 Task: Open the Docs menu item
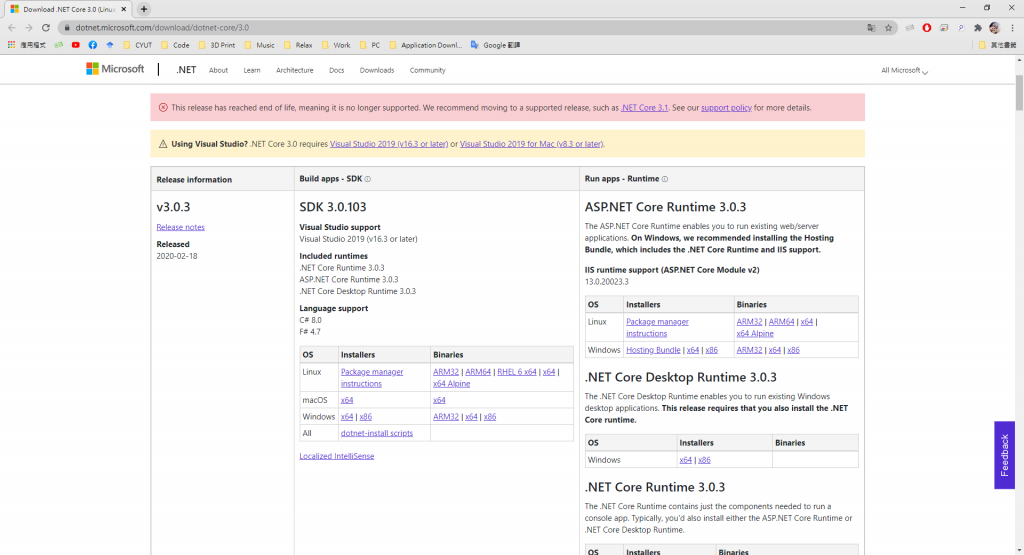[x=336, y=70]
